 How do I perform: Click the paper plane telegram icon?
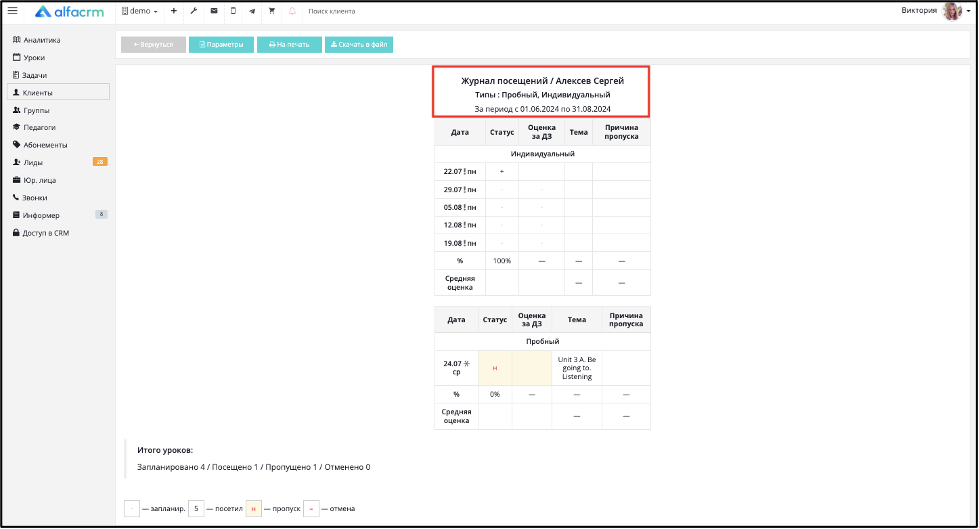252,11
